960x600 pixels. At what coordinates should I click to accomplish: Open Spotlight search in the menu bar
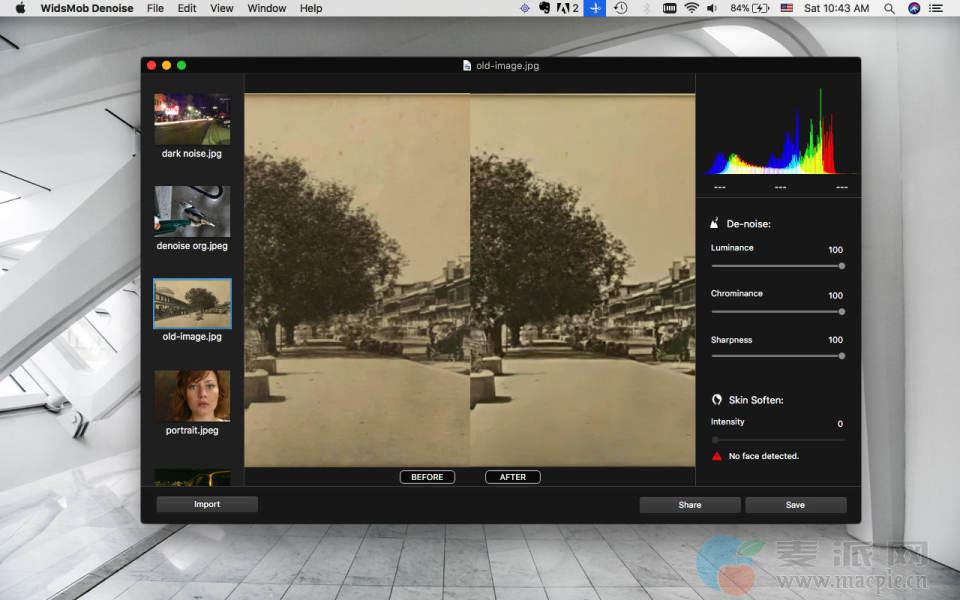point(889,8)
